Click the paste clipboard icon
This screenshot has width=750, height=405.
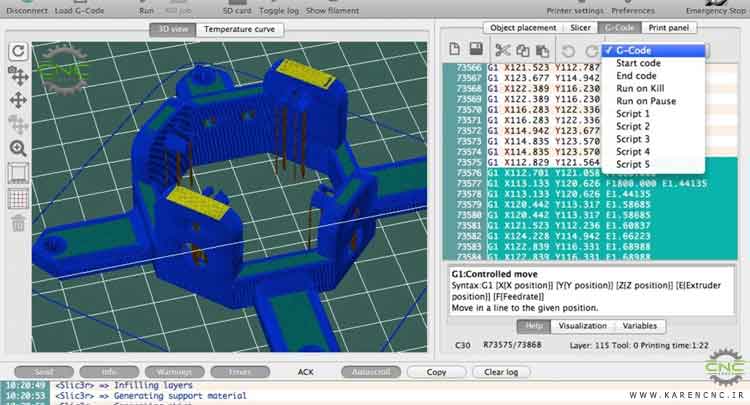pyautogui.click(x=542, y=51)
